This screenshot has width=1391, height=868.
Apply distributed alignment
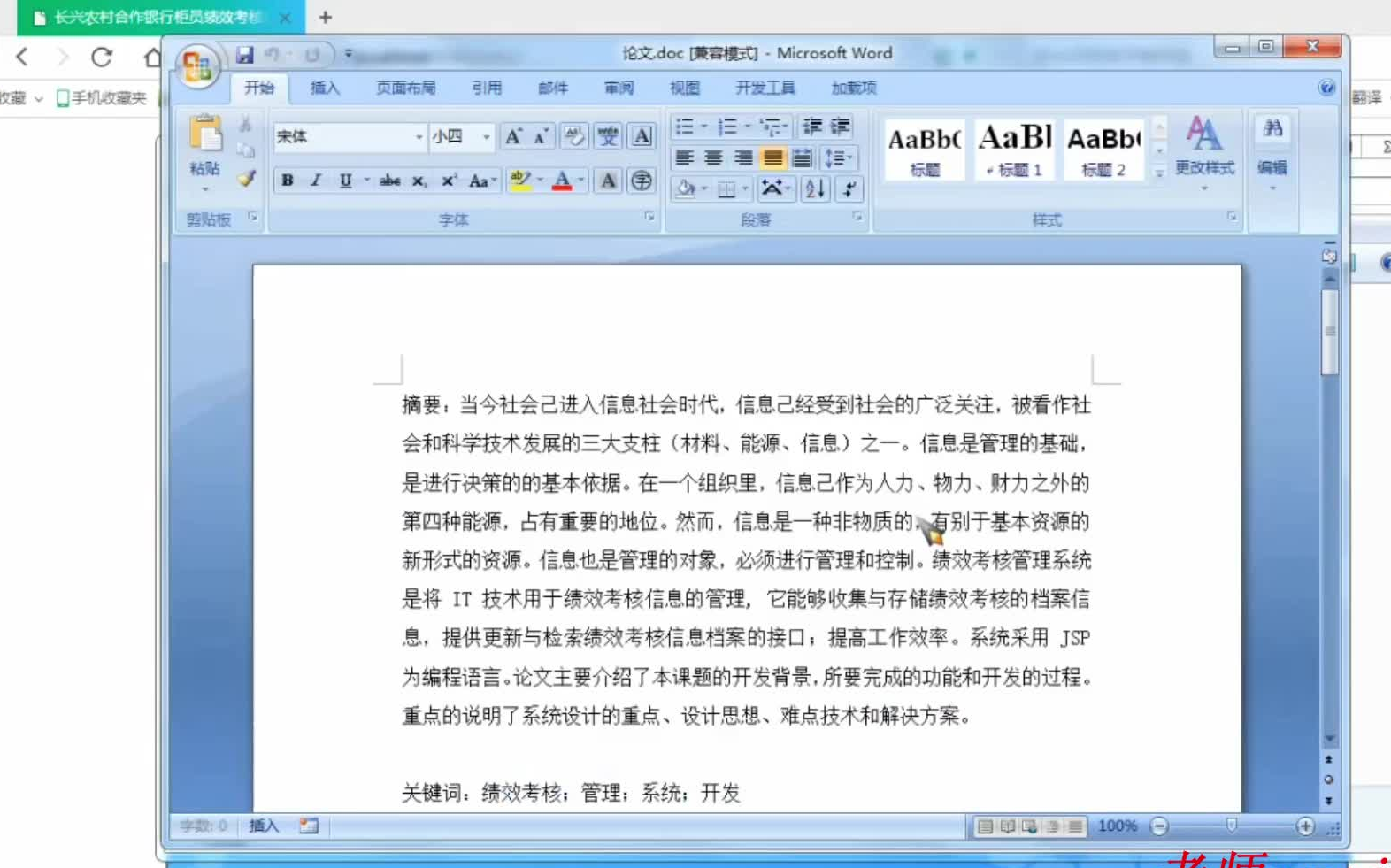coord(802,157)
